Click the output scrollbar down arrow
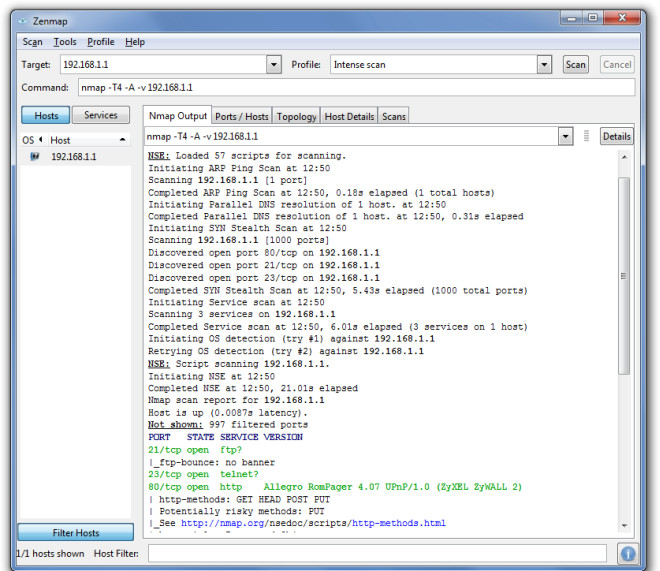This screenshot has height=571, width=660. pyautogui.click(x=624, y=526)
